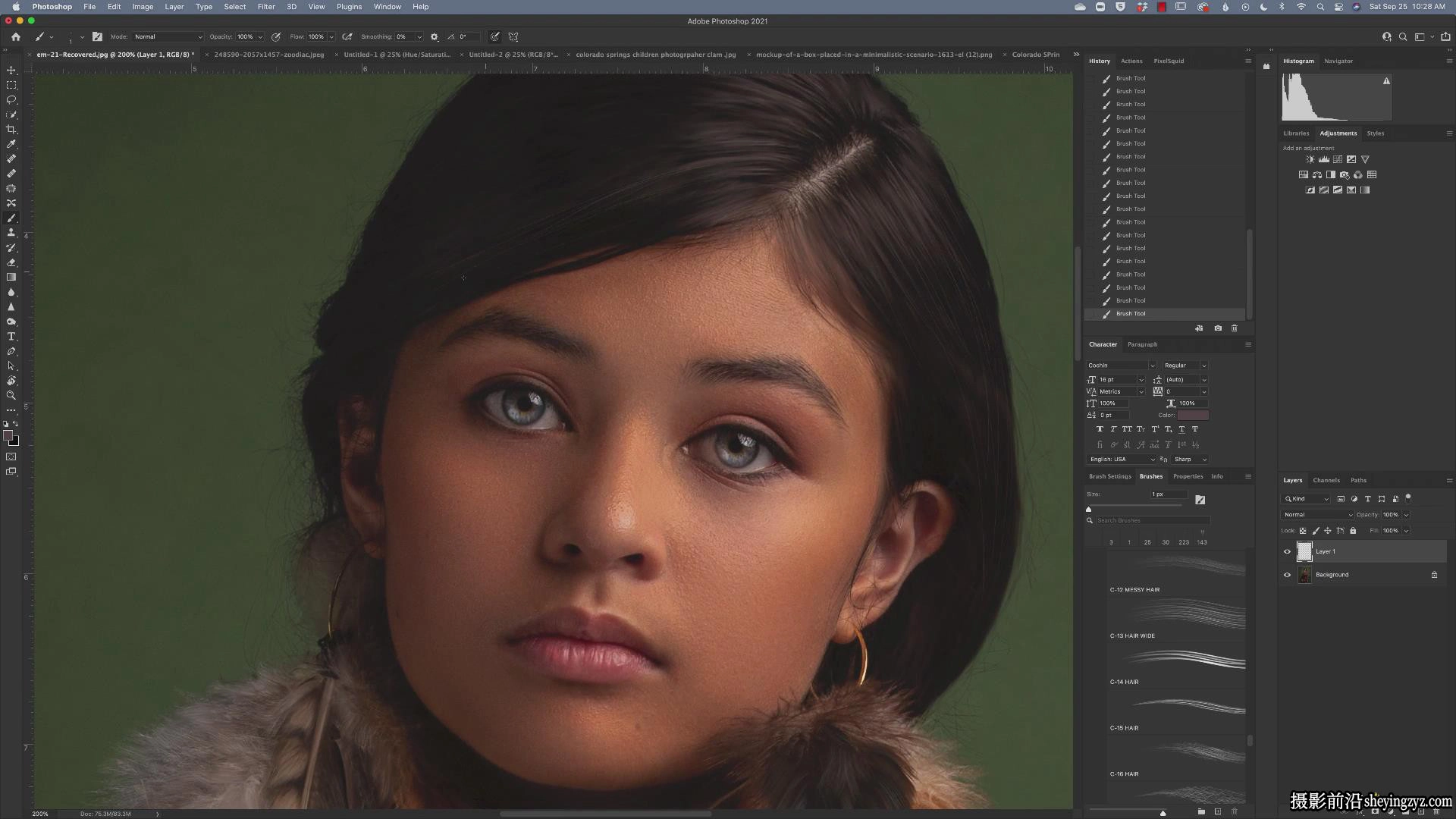Toggle lock transparent pixels for layer
The height and width of the screenshot is (819, 1456).
click(1303, 531)
